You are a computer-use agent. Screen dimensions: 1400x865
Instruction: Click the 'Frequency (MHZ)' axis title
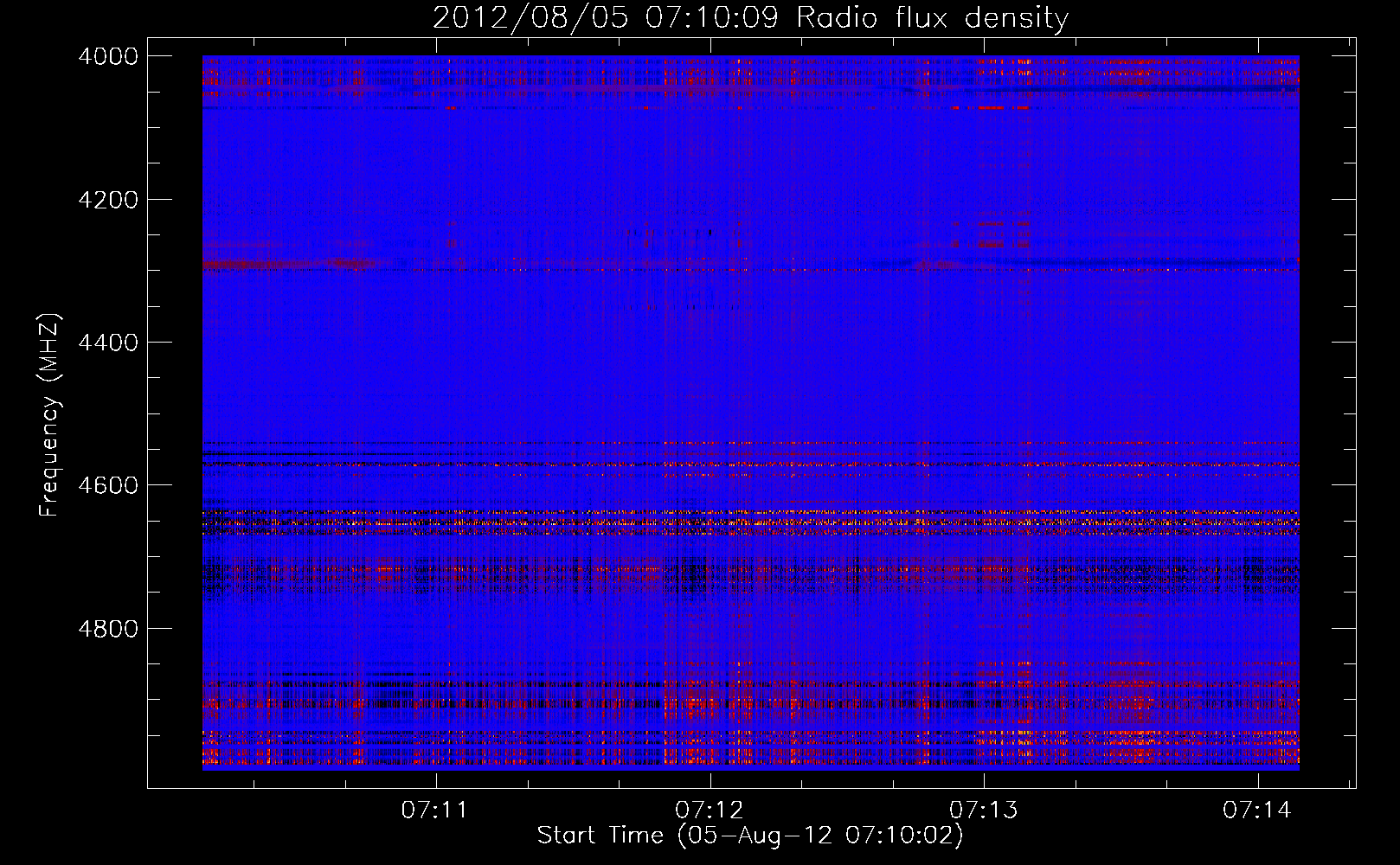[50, 415]
